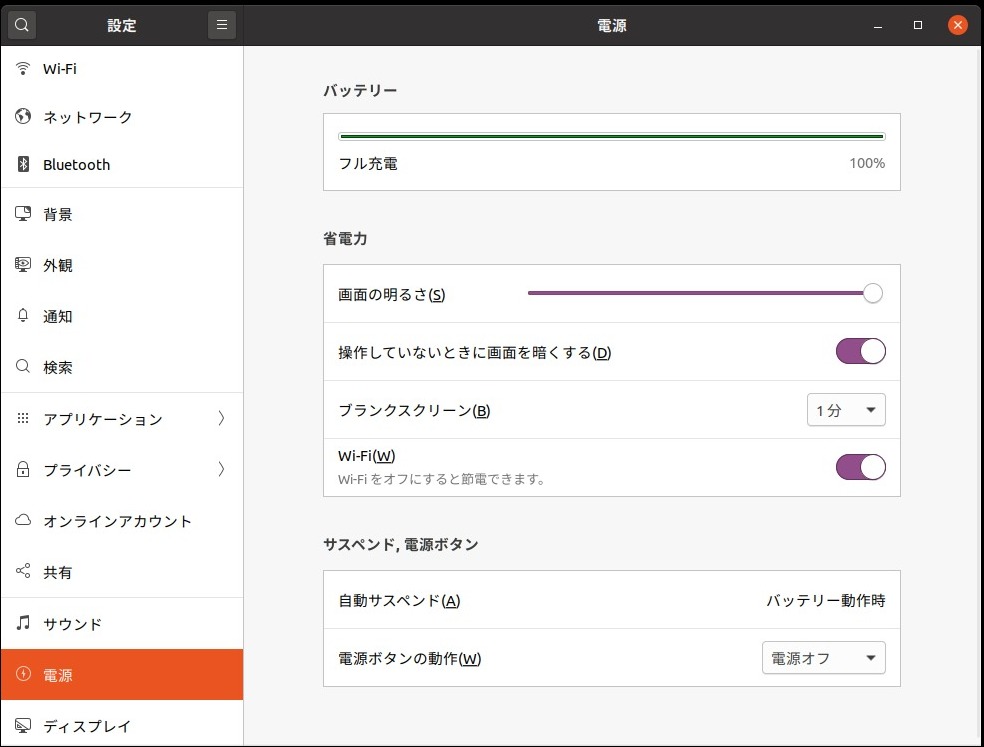
Task: Click the Wi-Fi icon in sidebar
Action: (x=24, y=69)
